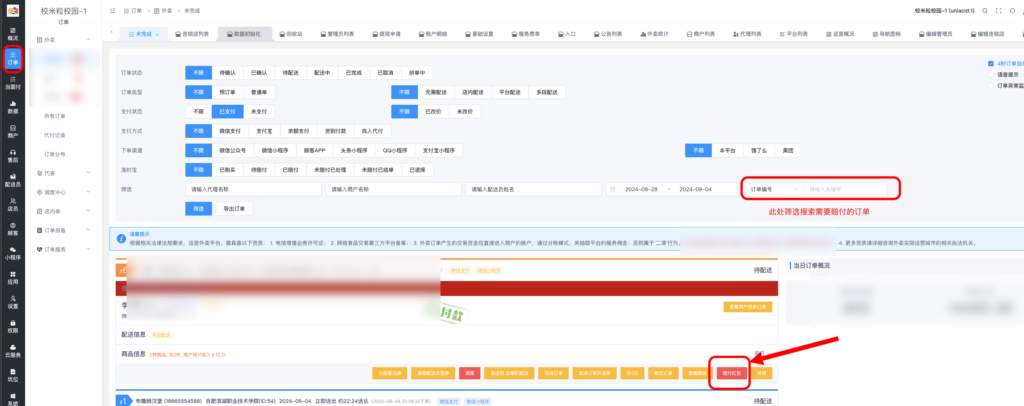Click the 赔付红包 button on first order
This screenshot has width=1024, height=406.
click(x=731, y=373)
